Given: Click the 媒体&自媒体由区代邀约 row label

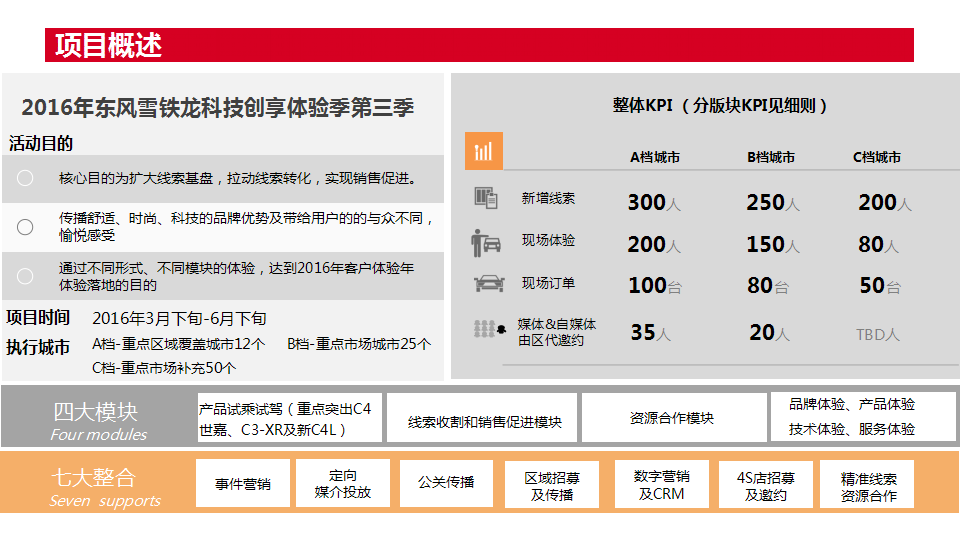Looking at the screenshot, I should point(557,332).
